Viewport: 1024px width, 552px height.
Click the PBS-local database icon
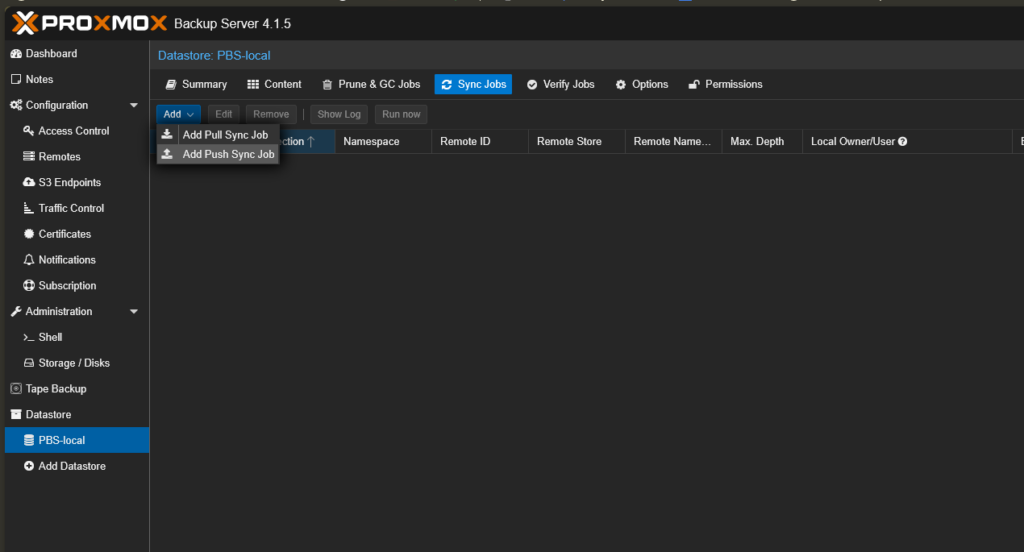29,440
